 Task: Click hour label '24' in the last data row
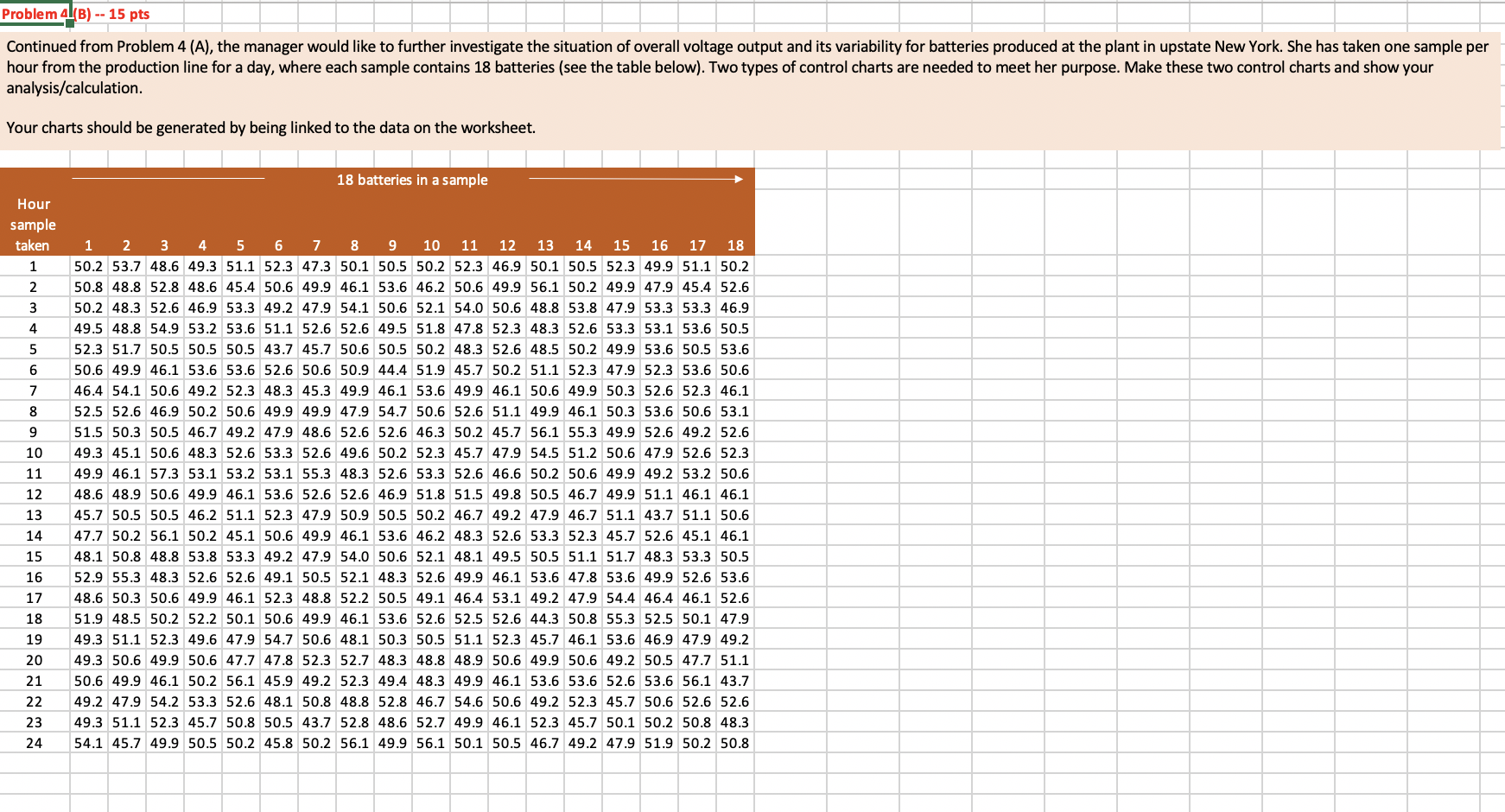pyautogui.click(x=34, y=743)
